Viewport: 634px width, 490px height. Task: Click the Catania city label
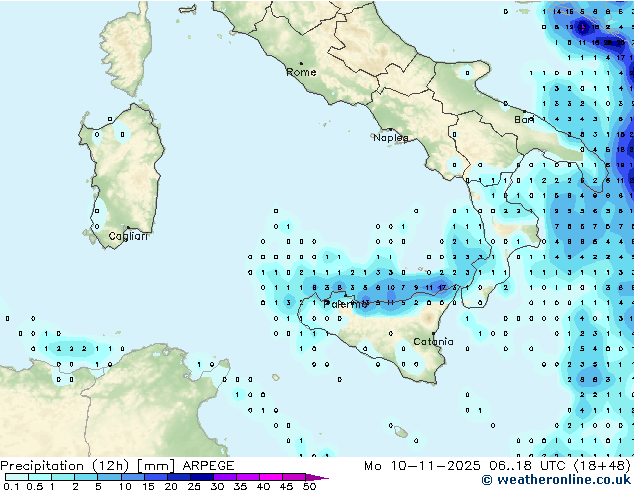[433, 342]
